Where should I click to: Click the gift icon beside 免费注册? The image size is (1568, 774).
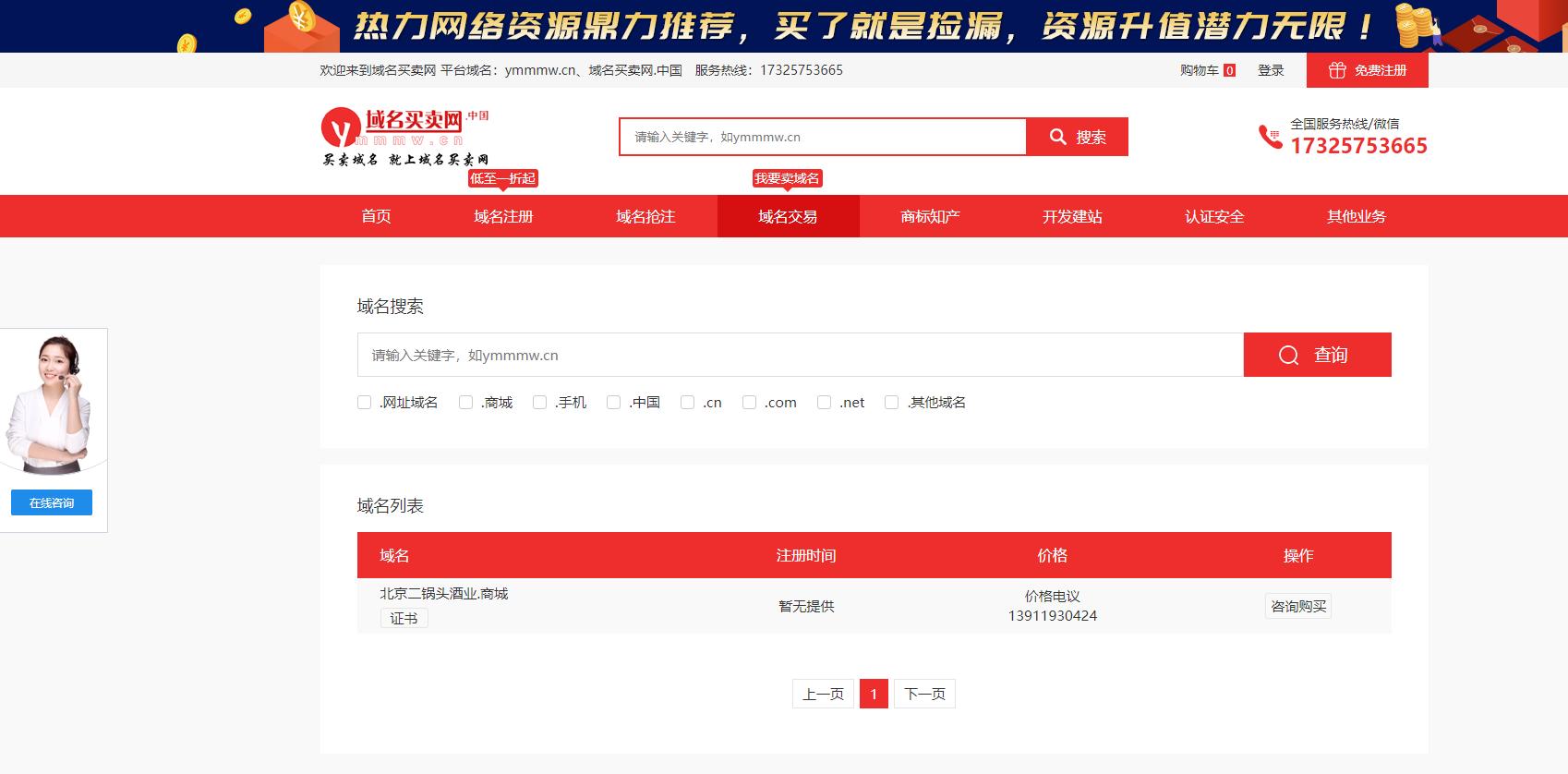[x=1336, y=70]
